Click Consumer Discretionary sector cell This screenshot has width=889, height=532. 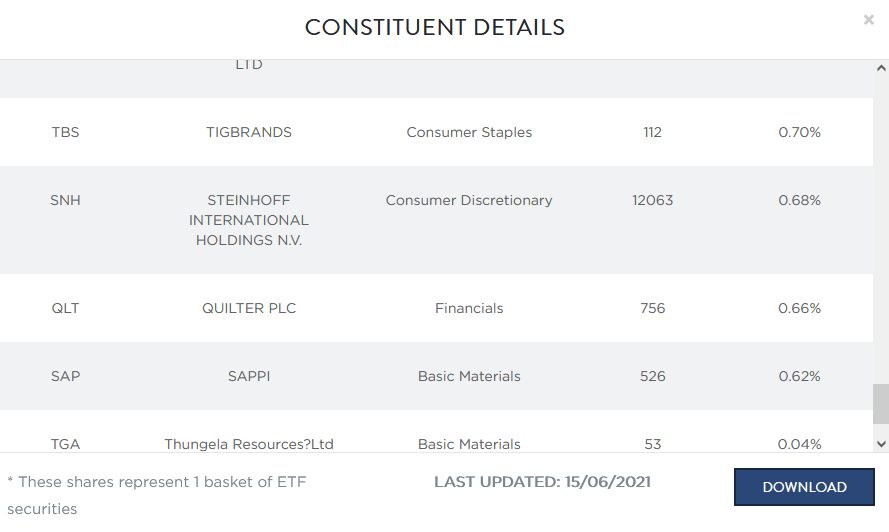click(469, 200)
